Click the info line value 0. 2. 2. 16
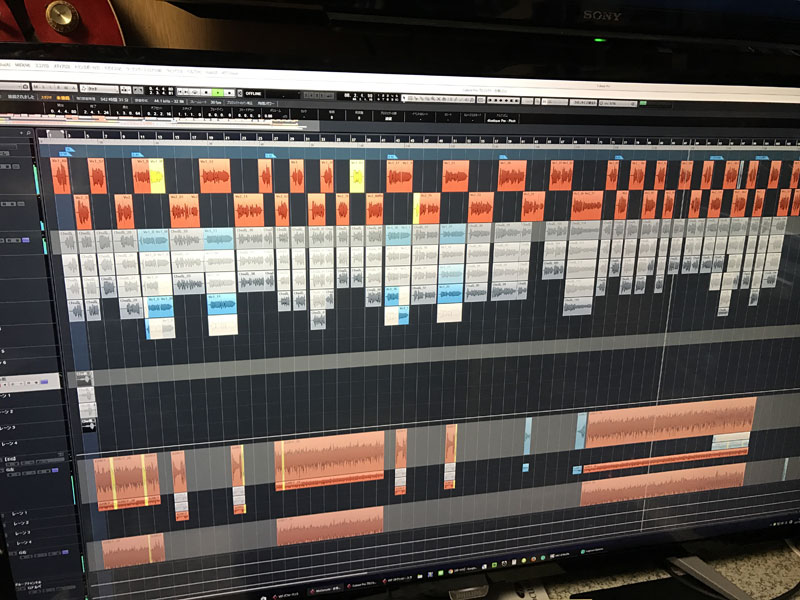The width and height of the screenshot is (800, 600). pos(159,114)
